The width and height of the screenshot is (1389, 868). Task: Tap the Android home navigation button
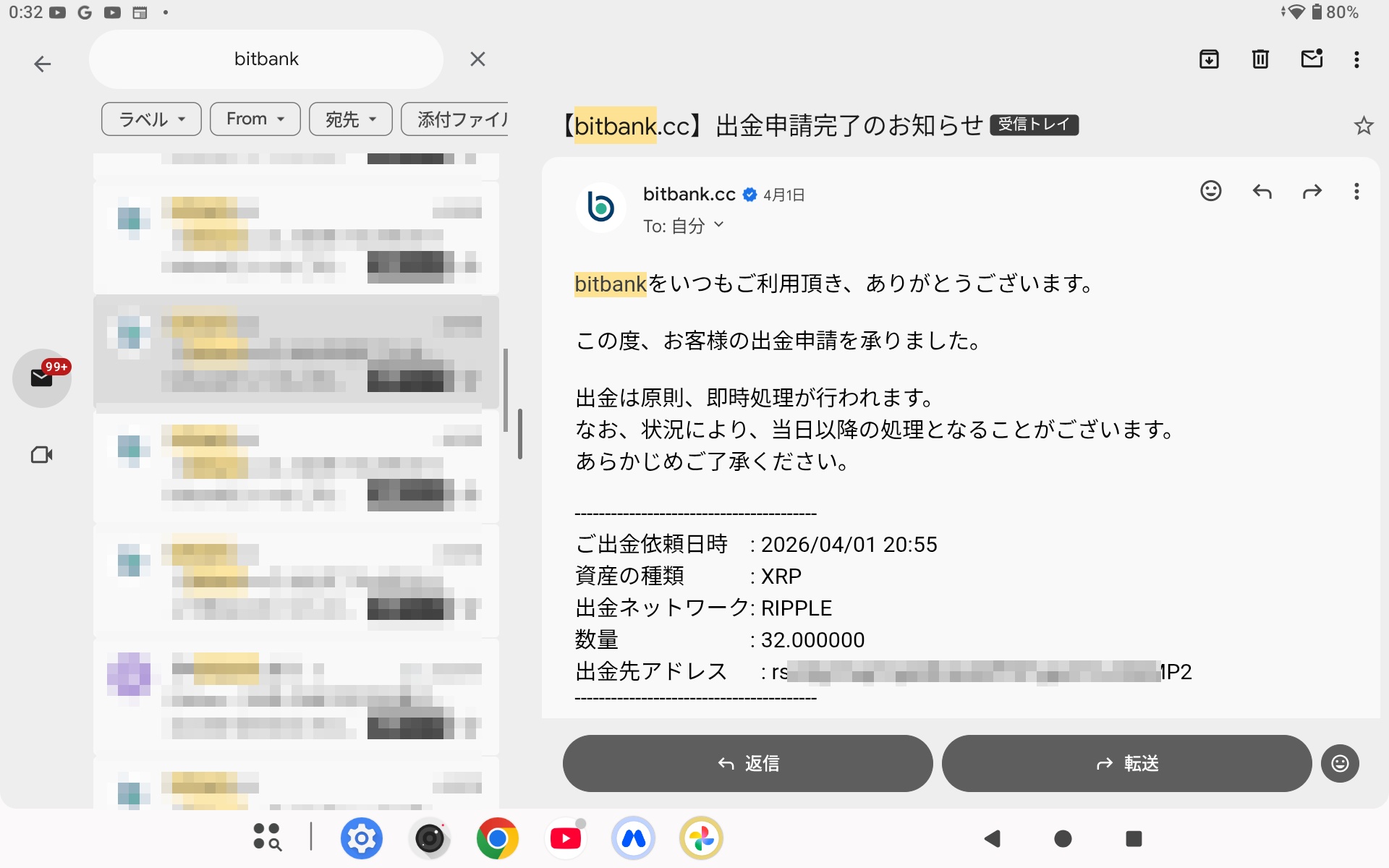(1063, 838)
